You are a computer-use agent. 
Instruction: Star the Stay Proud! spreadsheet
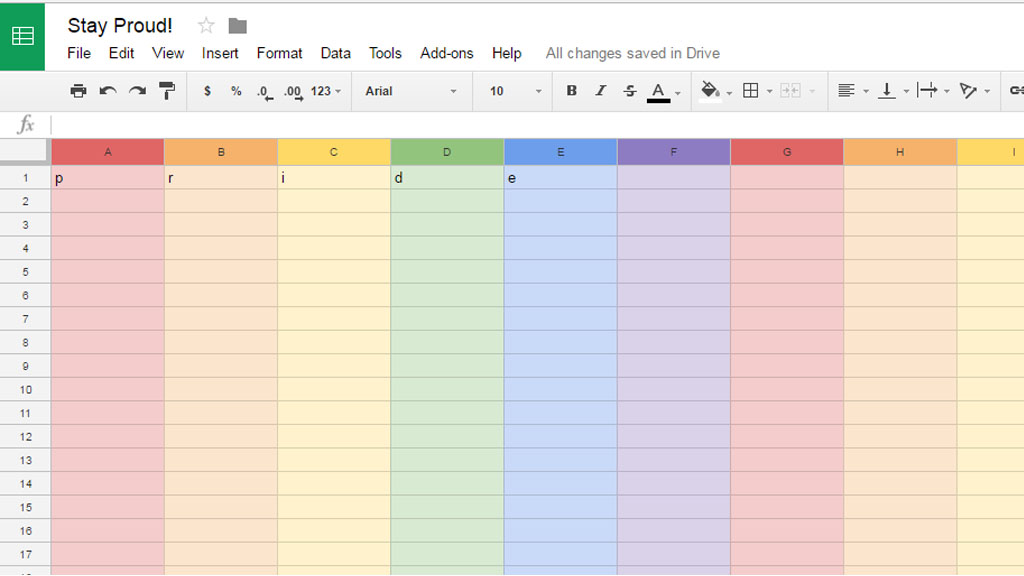point(206,25)
